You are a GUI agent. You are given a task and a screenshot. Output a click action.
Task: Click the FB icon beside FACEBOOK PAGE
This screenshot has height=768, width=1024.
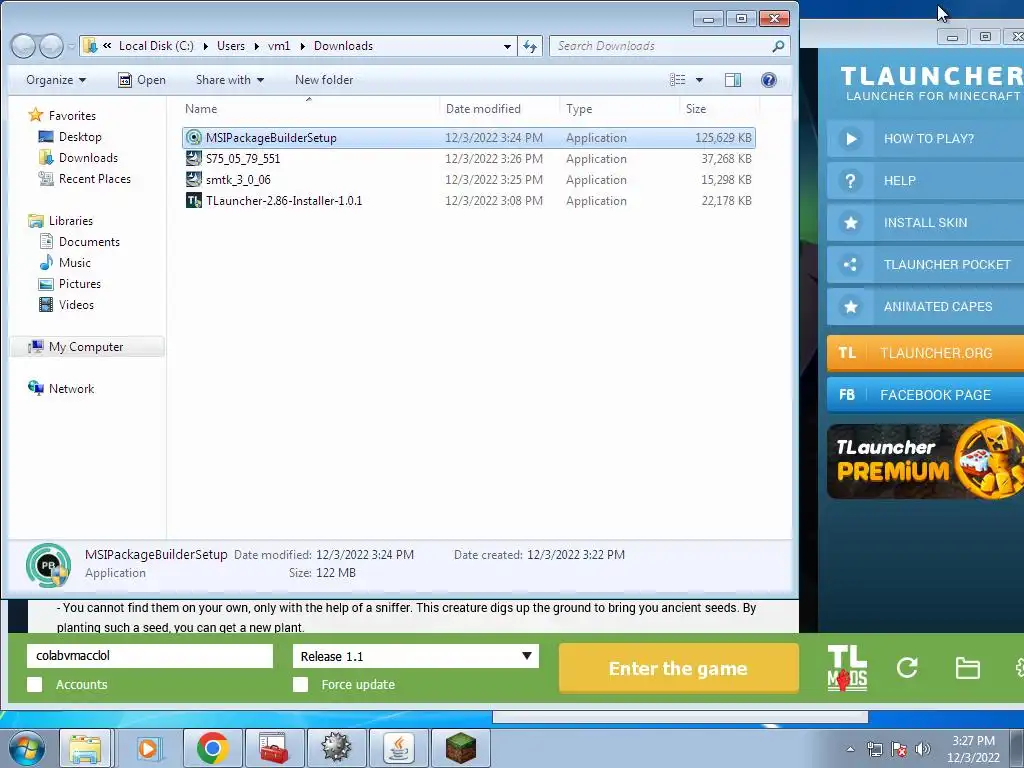[847, 394]
